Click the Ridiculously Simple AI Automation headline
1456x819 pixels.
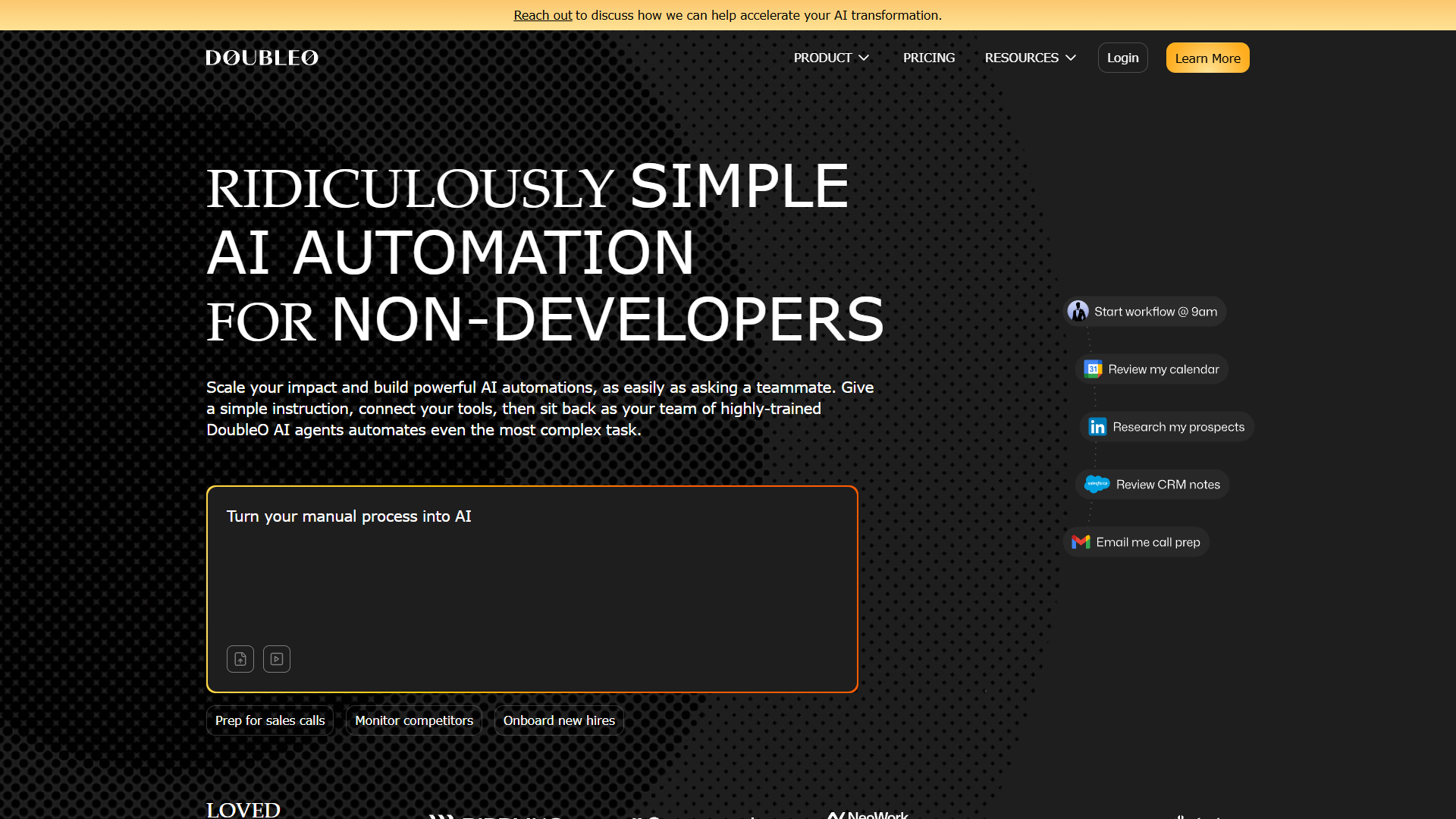tap(545, 253)
